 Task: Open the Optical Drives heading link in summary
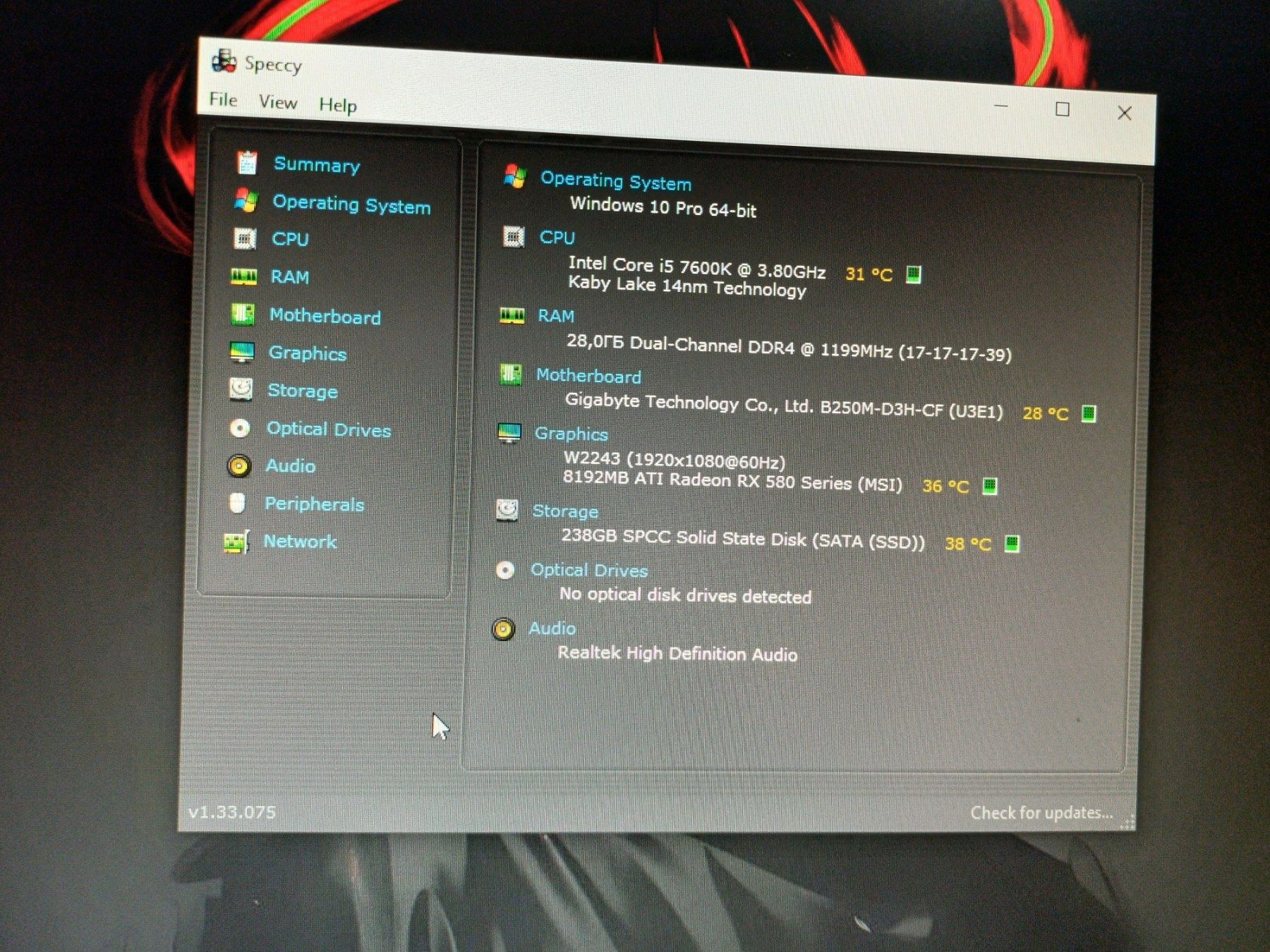tap(589, 570)
